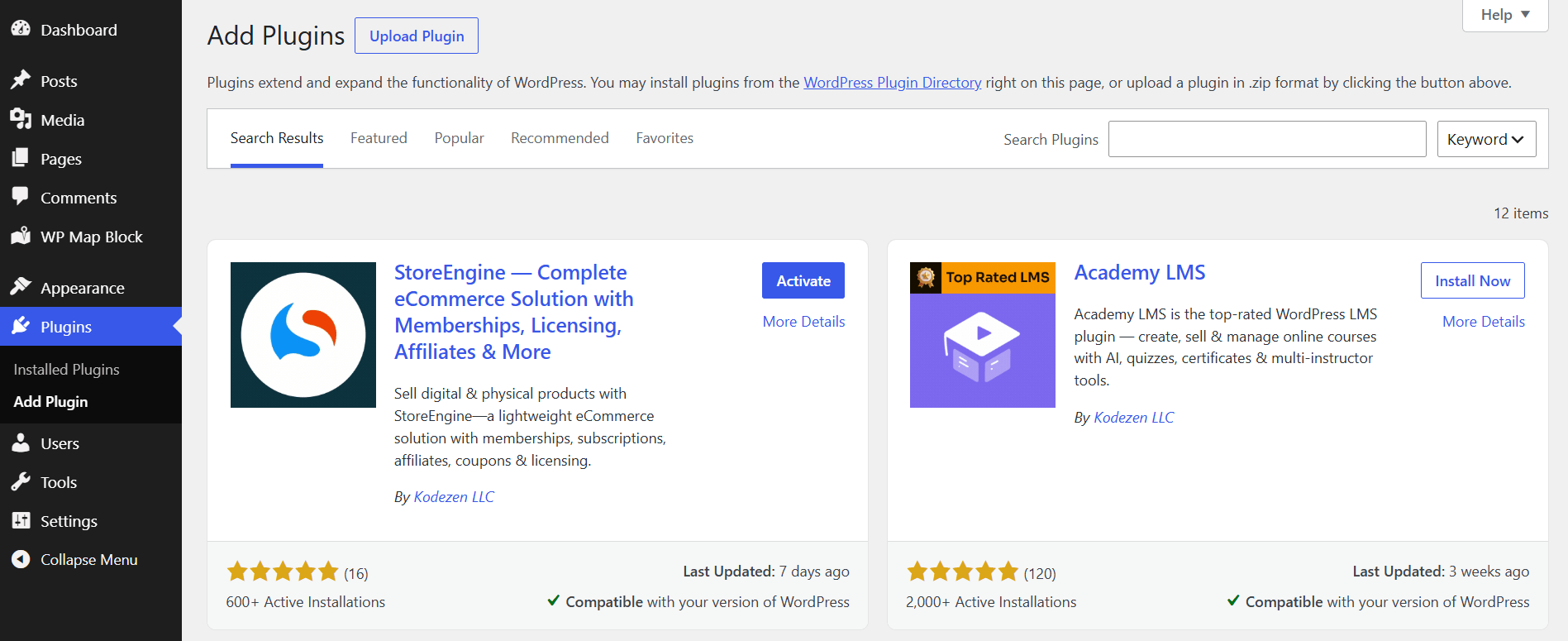Viewport: 1568px width, 641px height.
Task: Click the Collapse Menu arrow icon
Action: (x=21, y=559)
